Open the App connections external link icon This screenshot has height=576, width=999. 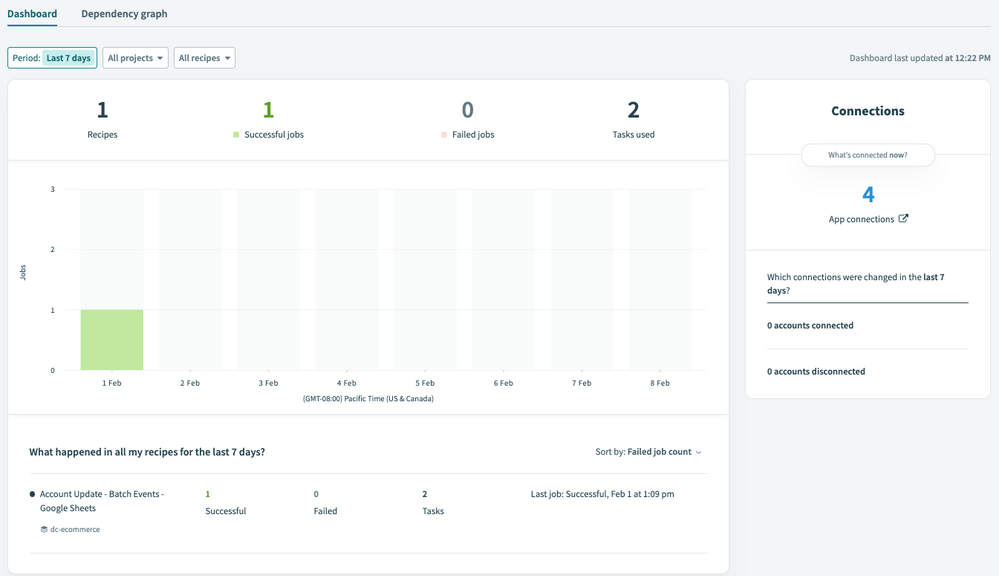pyautogui.click(x=904, y=219)
